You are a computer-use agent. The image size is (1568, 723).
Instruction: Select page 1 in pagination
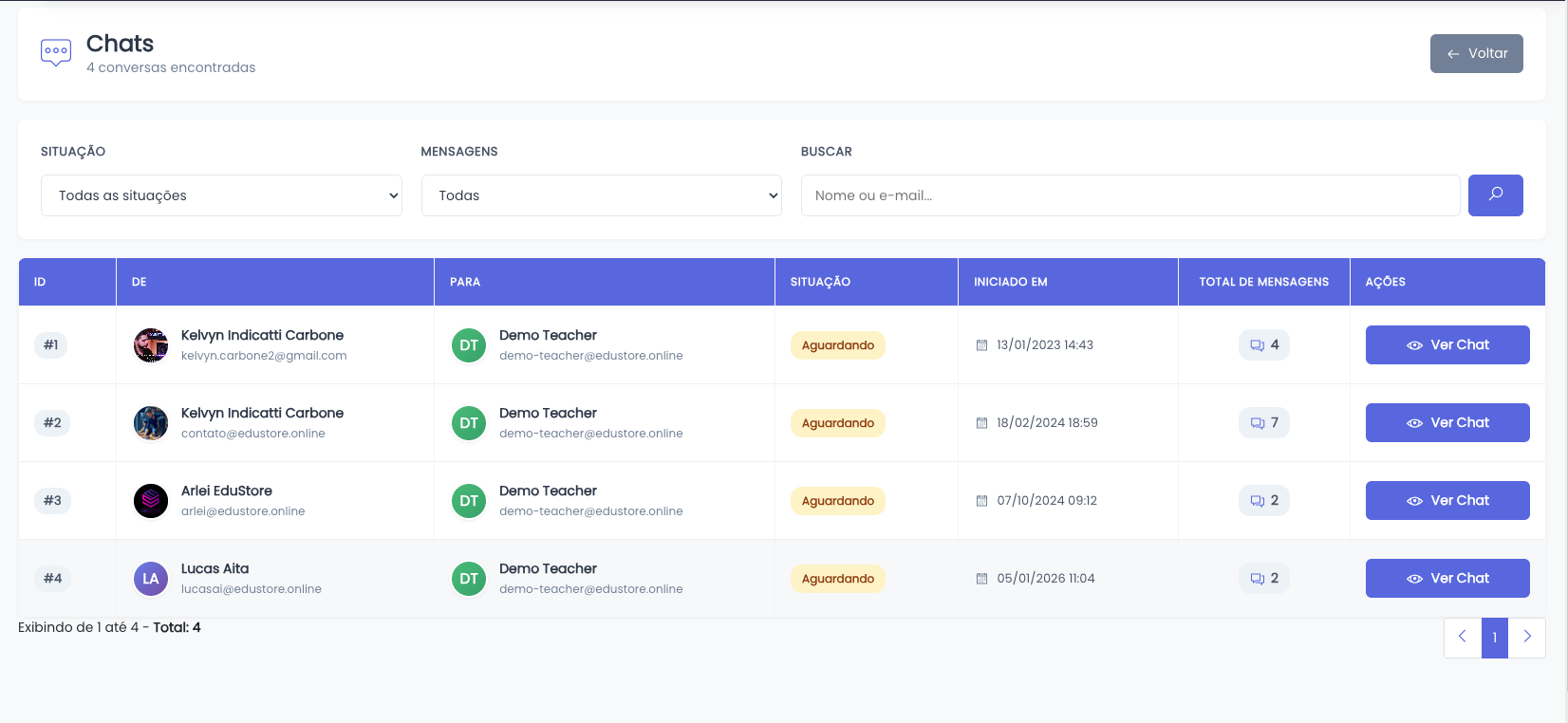pos(1494,638)
